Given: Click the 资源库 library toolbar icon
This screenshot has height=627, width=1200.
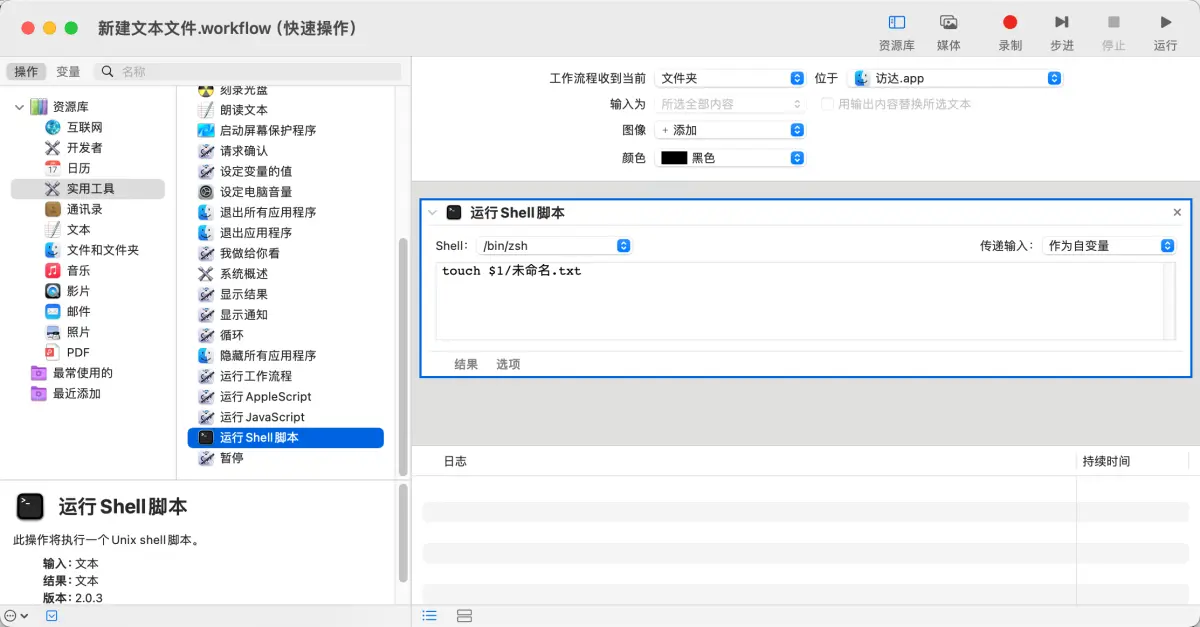Looking at the screenshot, I should point(897,23).
